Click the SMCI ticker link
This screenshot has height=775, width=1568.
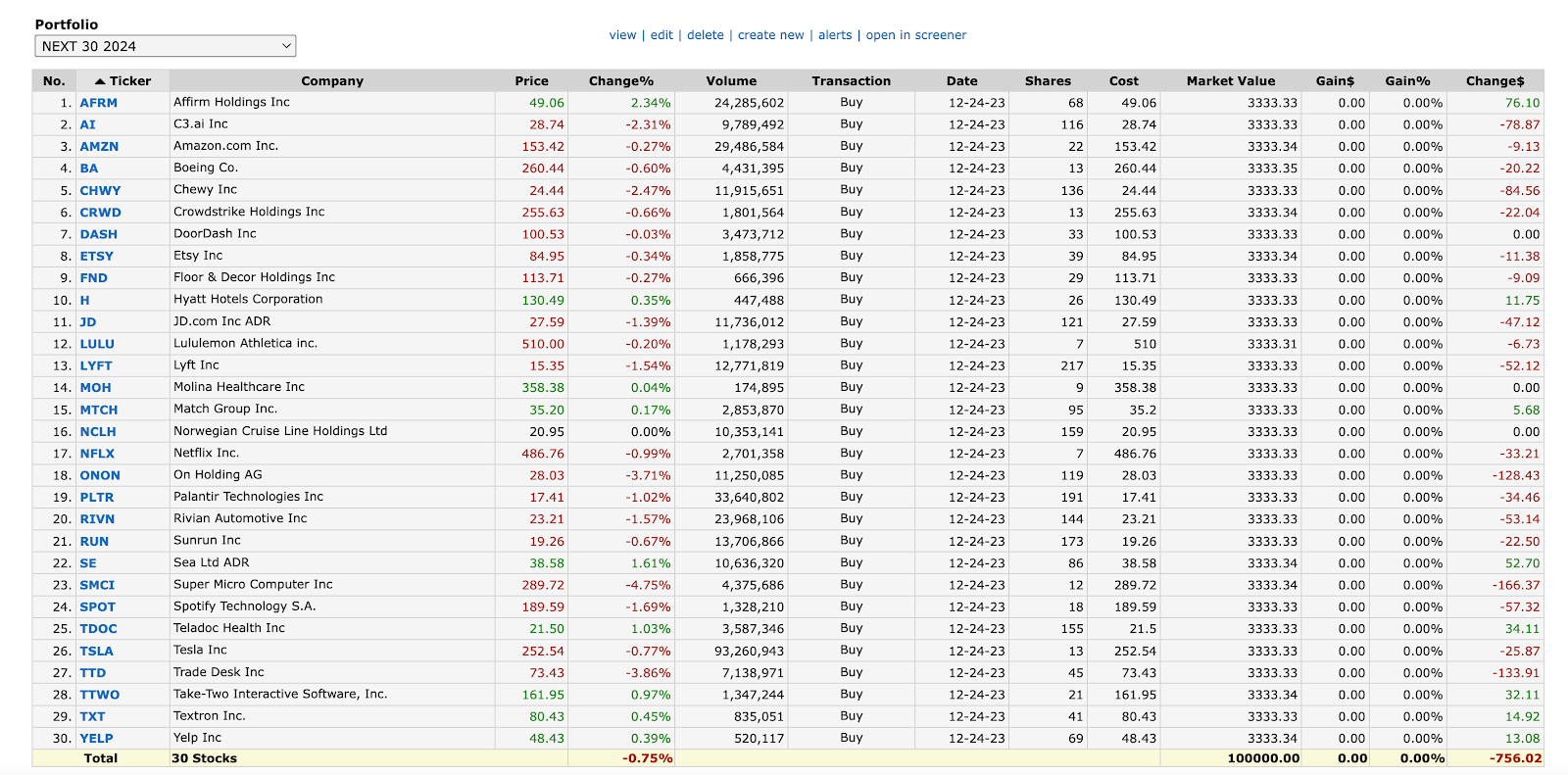point(97,585)
